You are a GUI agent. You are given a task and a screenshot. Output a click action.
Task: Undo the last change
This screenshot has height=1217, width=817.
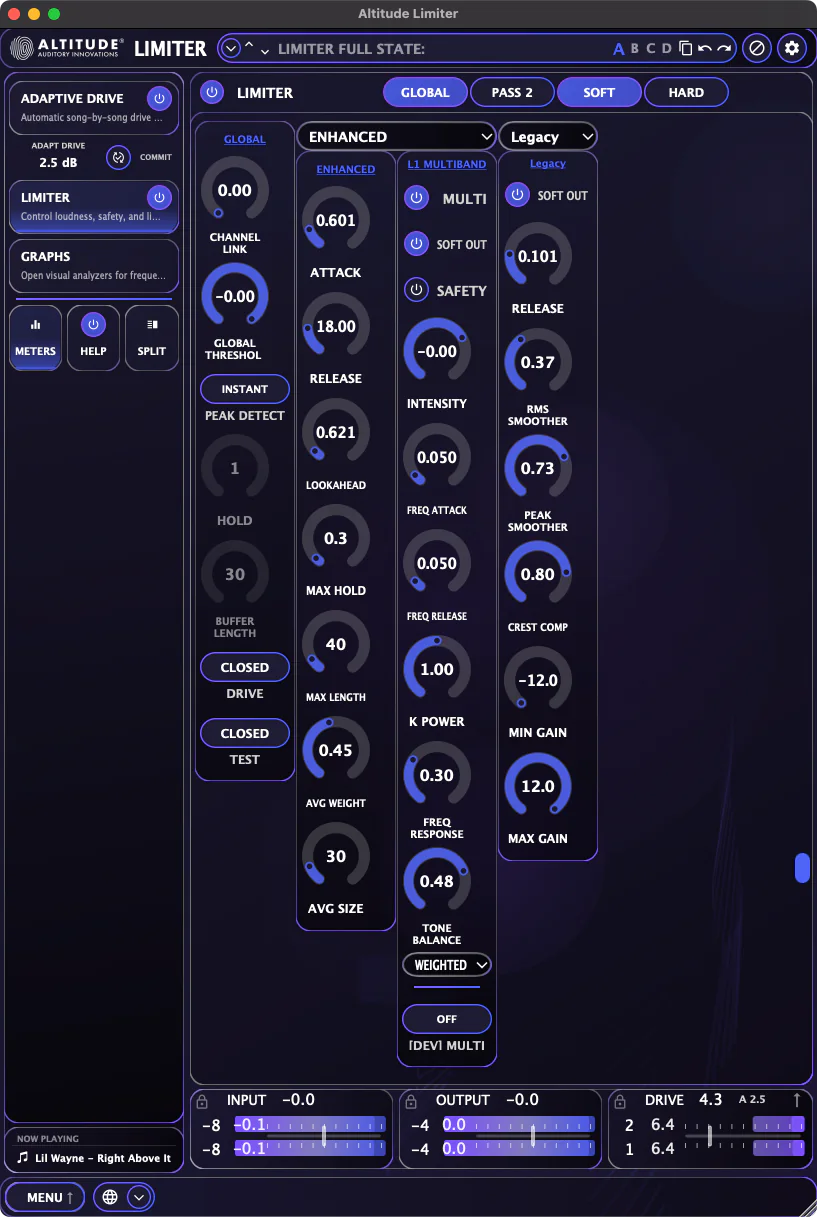click(x=704, y=48)
